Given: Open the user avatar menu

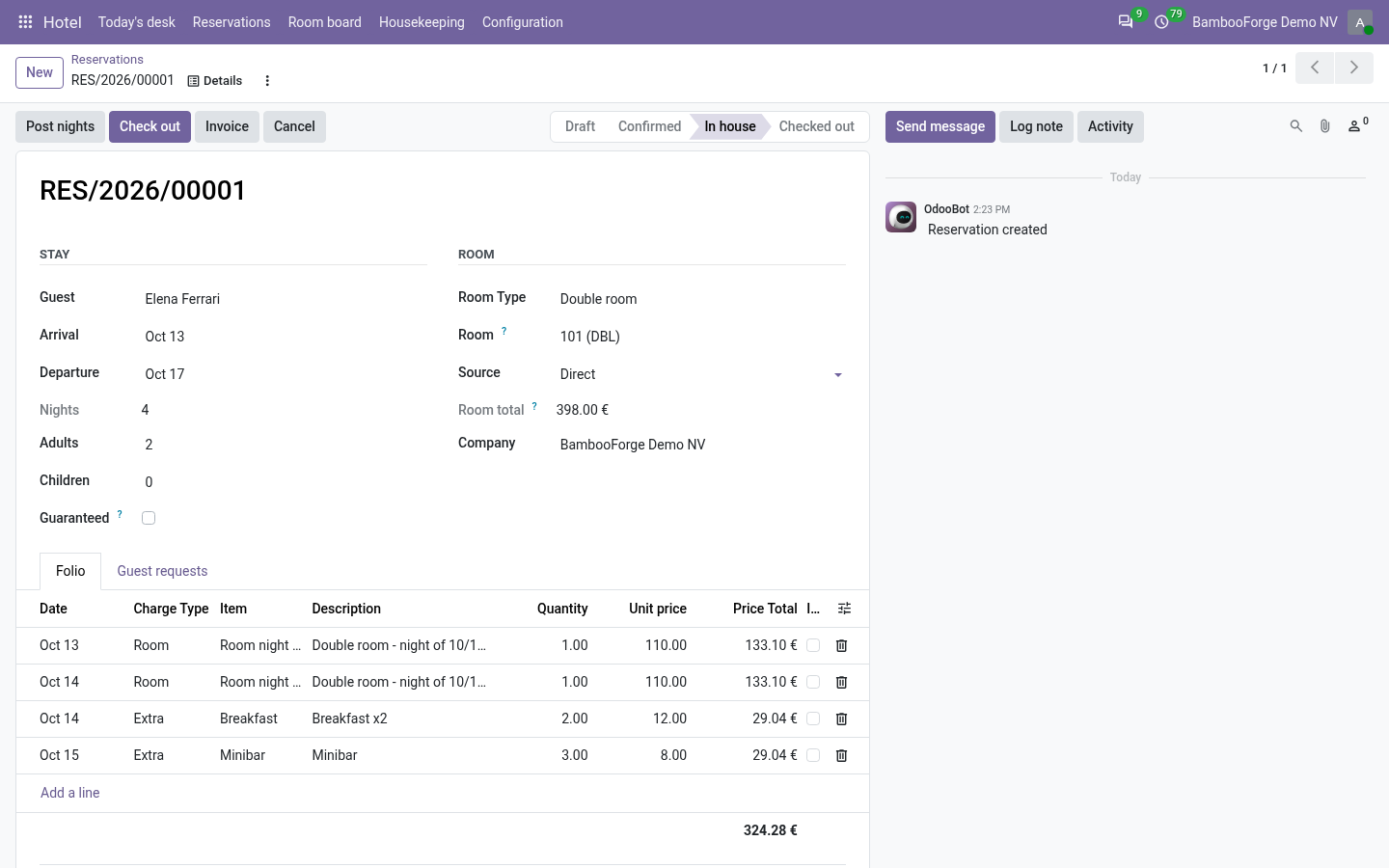Looking at the screenshot, I should pos(1360,22).
